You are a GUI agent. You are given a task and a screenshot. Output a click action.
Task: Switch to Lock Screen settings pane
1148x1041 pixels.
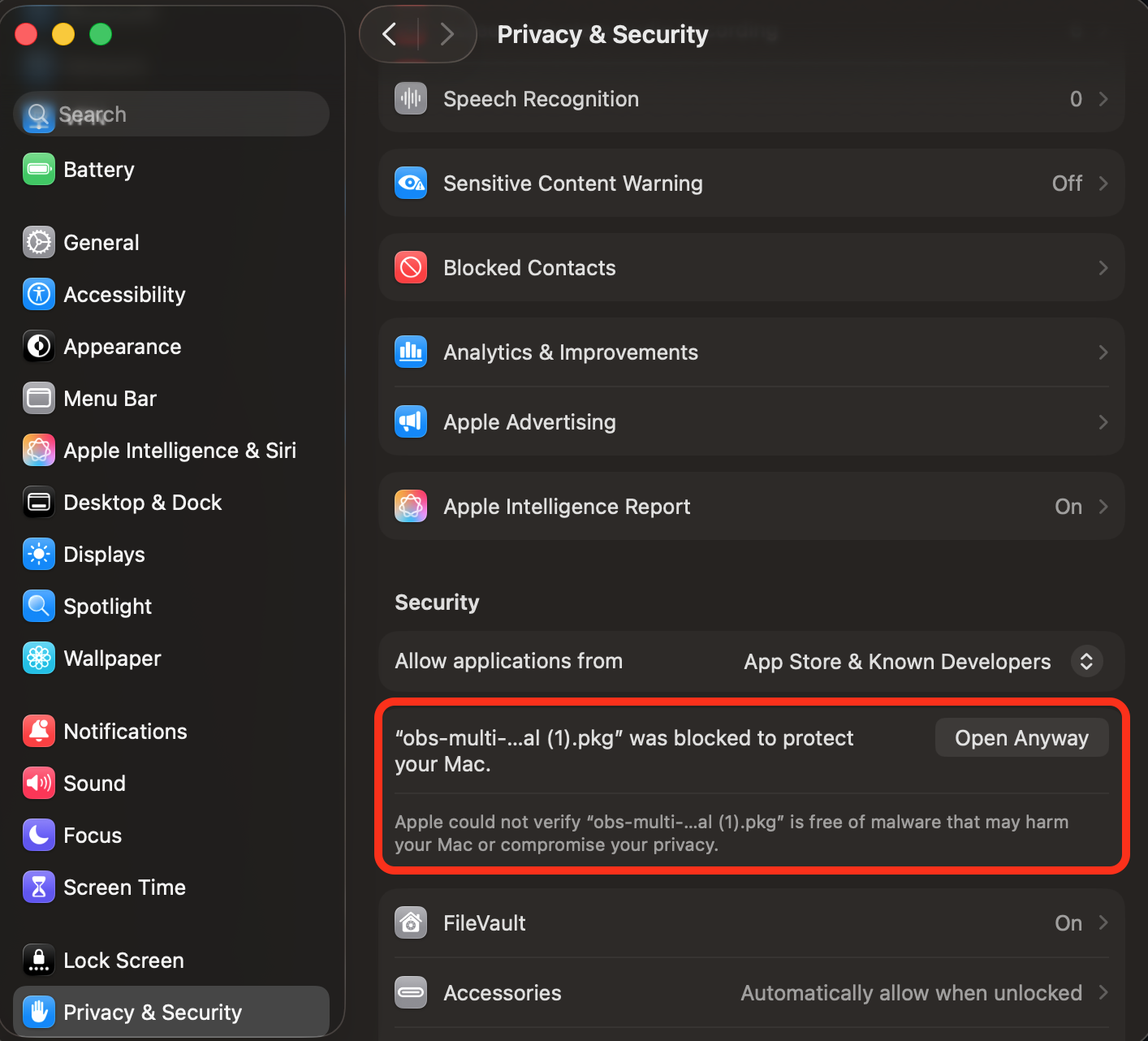pyautogui.click(x=123, y=961)
